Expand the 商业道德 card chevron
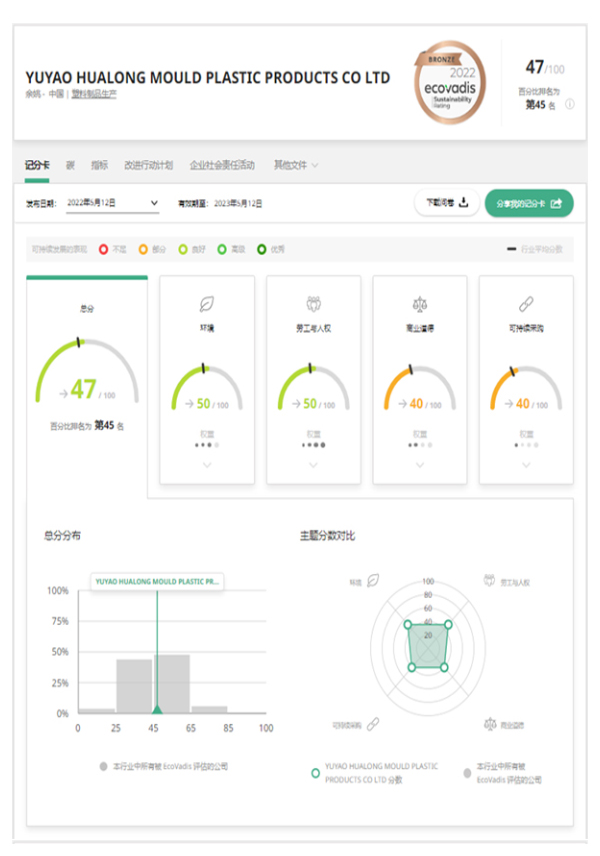The height and width of the screenshot is (856, 600). (x=420, y=465)
